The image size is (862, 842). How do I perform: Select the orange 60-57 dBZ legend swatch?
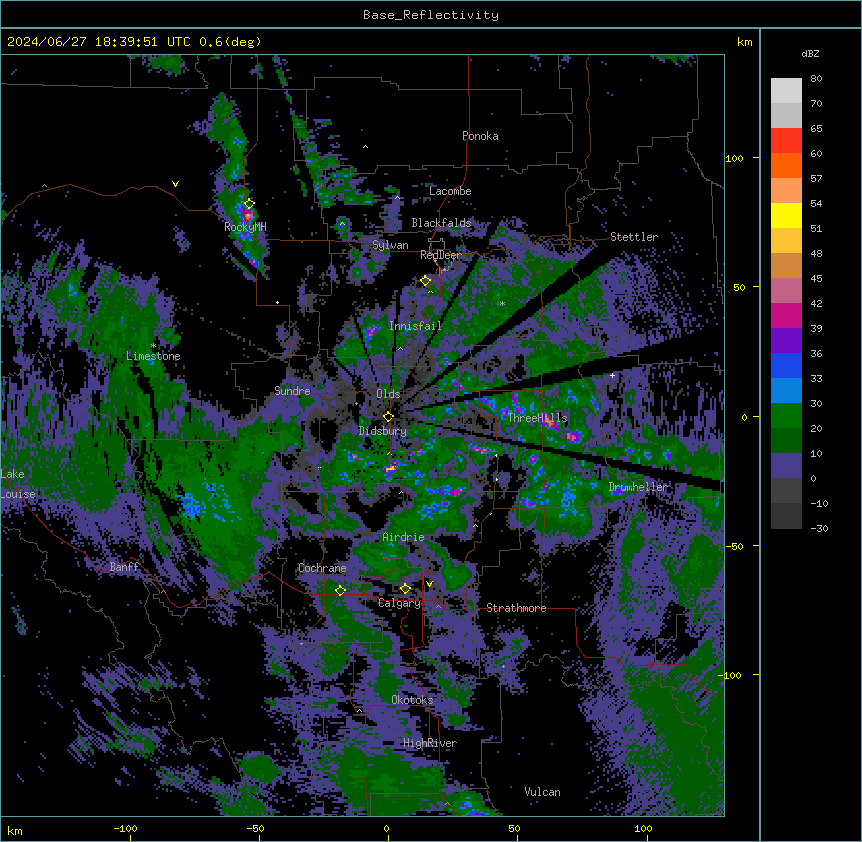tap(786, 165)
